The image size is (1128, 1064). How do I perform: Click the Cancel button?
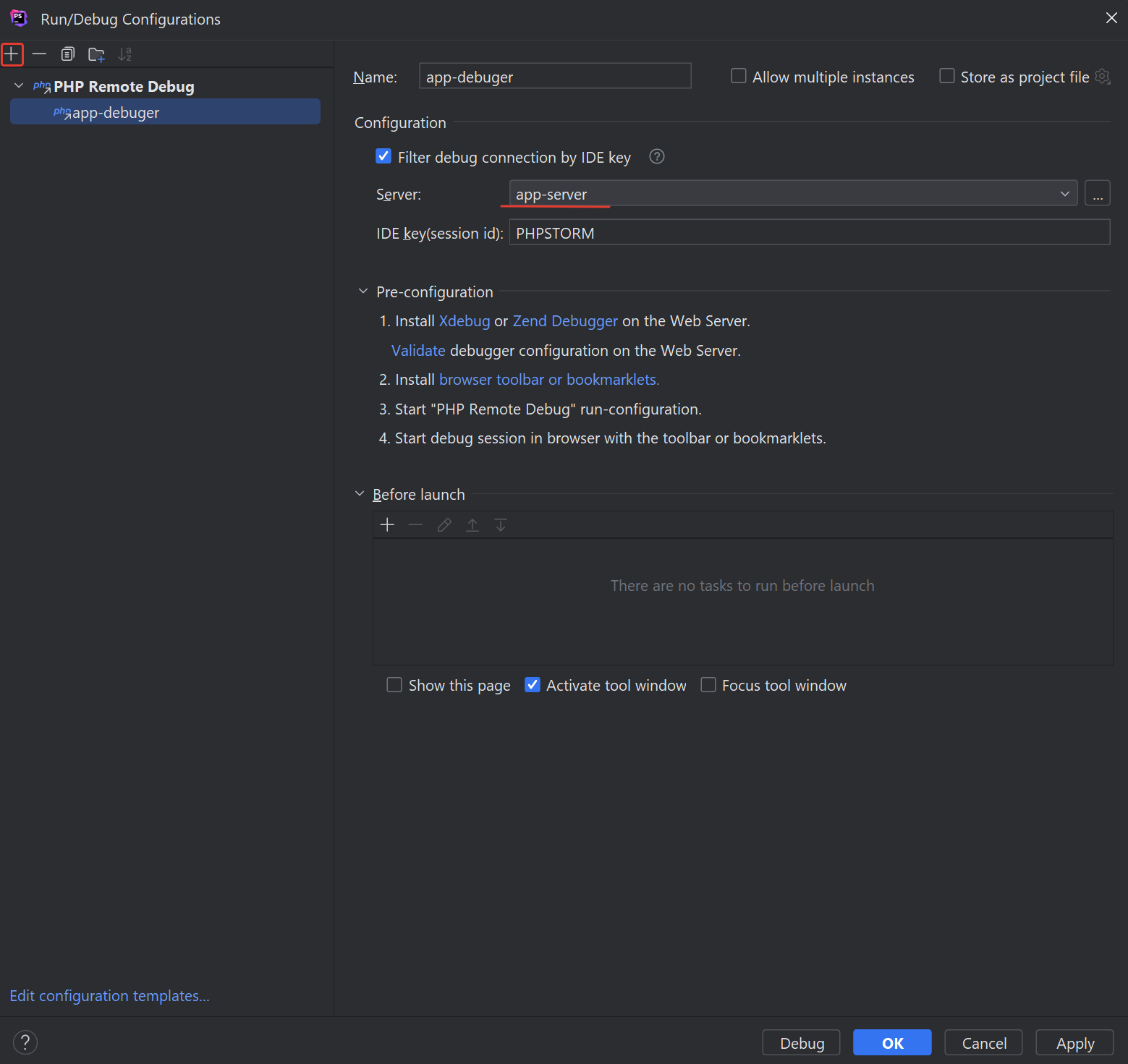983,1043
